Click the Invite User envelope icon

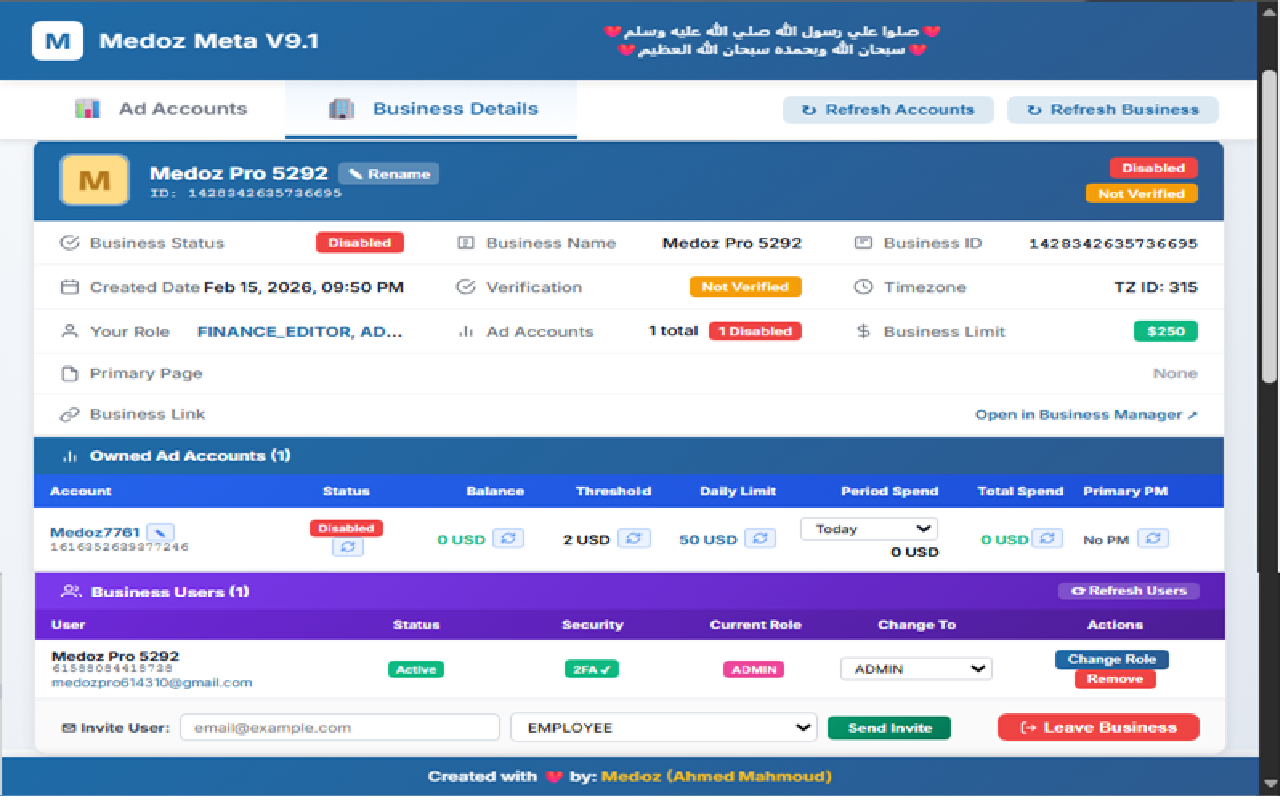point(68,728)
